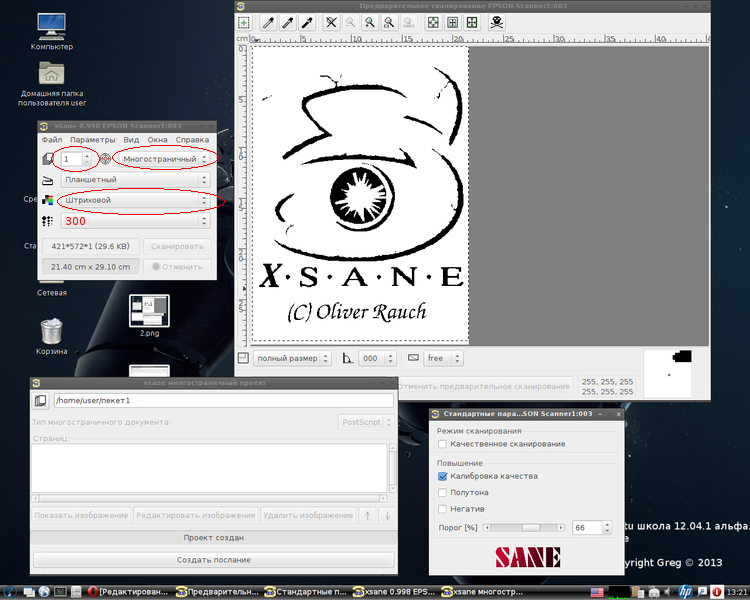Screen dimensions: 750x600
Task: Add selection to batch list in preview toolbar
Action: pyautogui.click(x=243, y=22)
